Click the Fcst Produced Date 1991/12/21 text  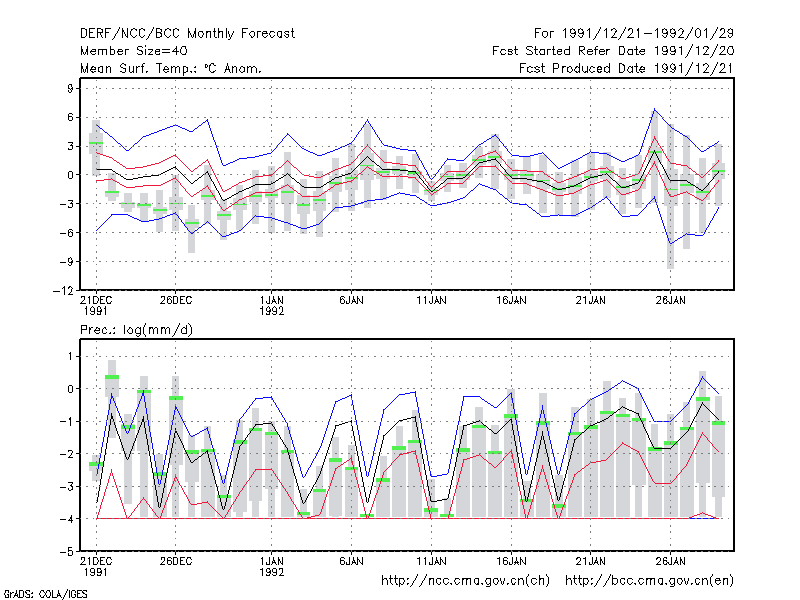point(627,68)
